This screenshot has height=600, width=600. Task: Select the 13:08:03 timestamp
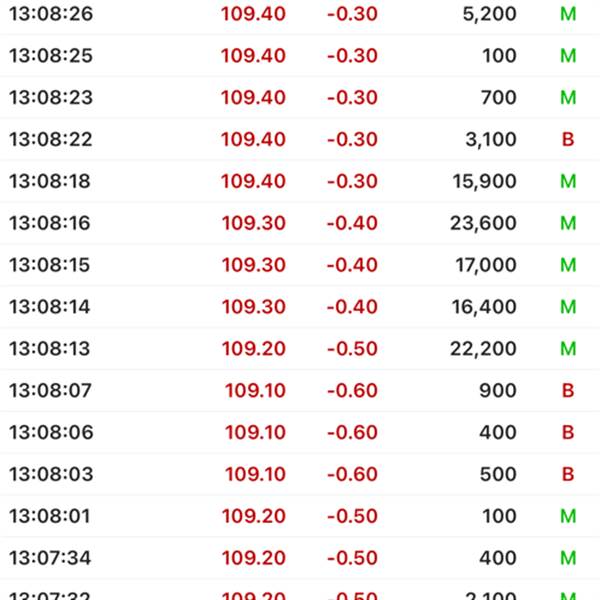(x=51, y=474)
